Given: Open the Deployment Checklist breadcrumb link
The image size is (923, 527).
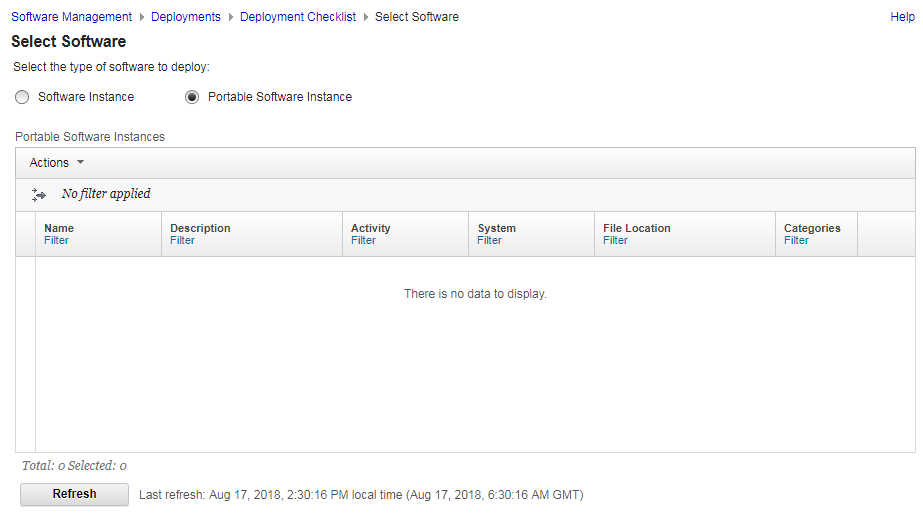Looking at the screenshot, I should click(298, 17).
